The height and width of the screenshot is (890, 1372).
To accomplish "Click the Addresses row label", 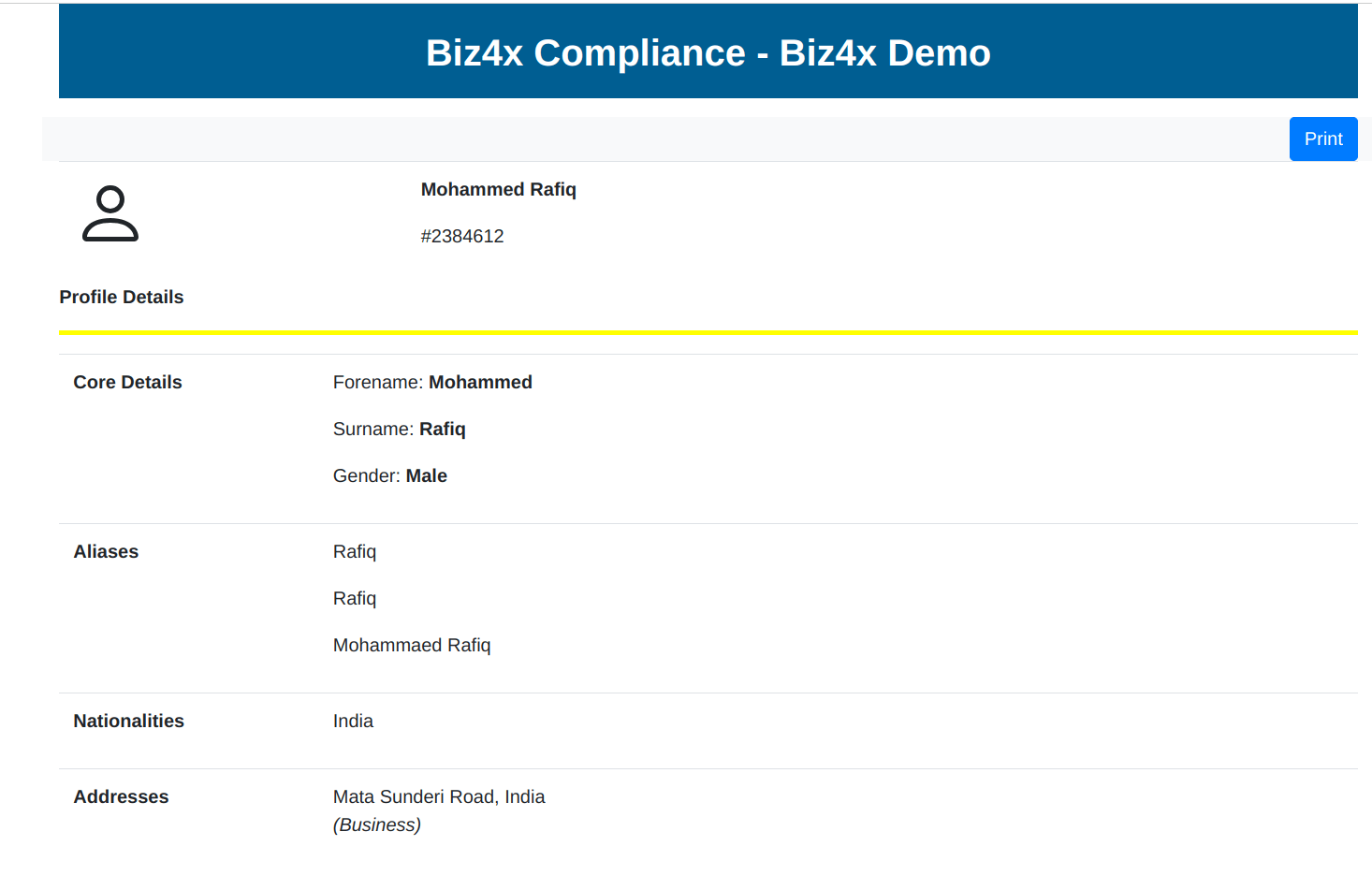I will (122, 796).
